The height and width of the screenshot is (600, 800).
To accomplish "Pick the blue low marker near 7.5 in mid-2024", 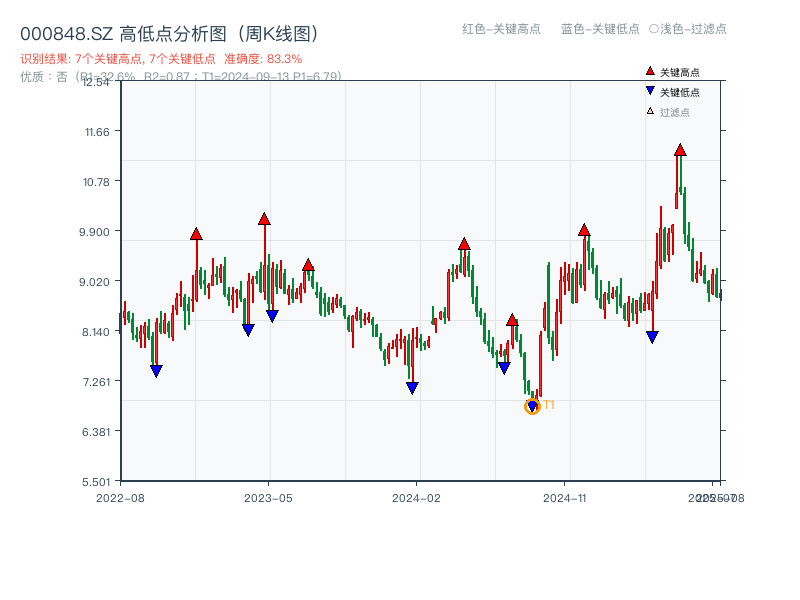I will [x=504, y=368].
